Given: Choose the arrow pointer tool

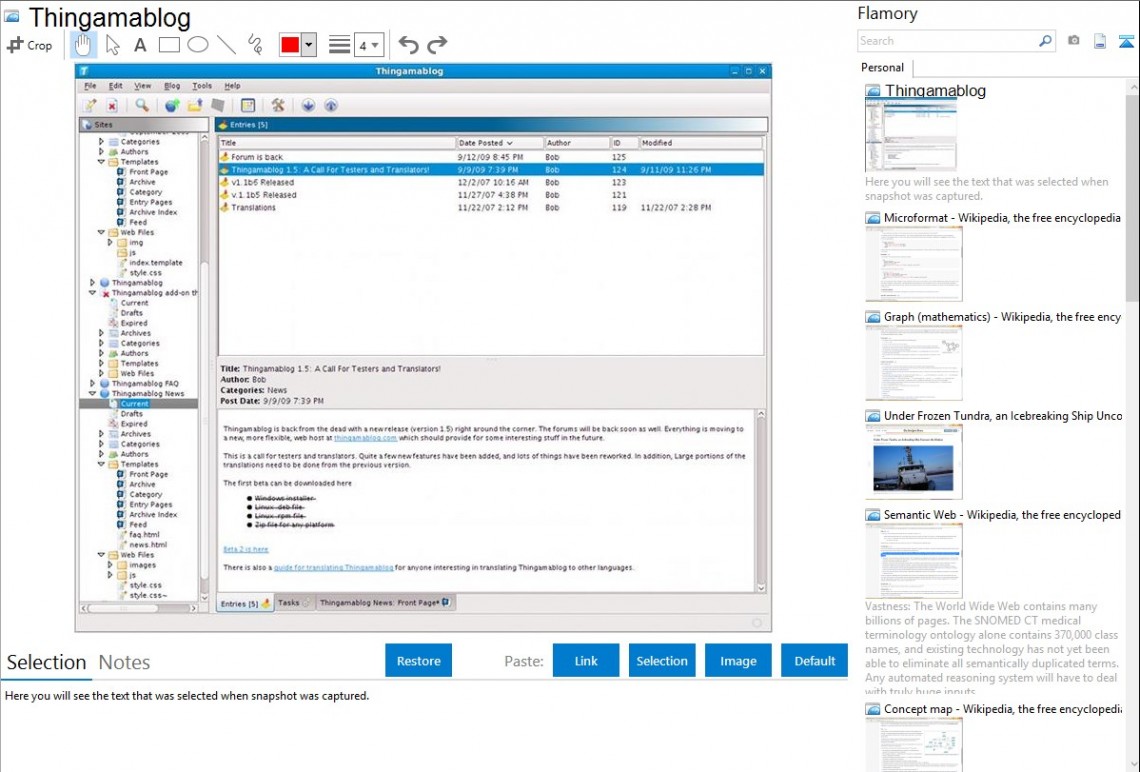Looking at the screenshot, I should (x=112, y=45).
